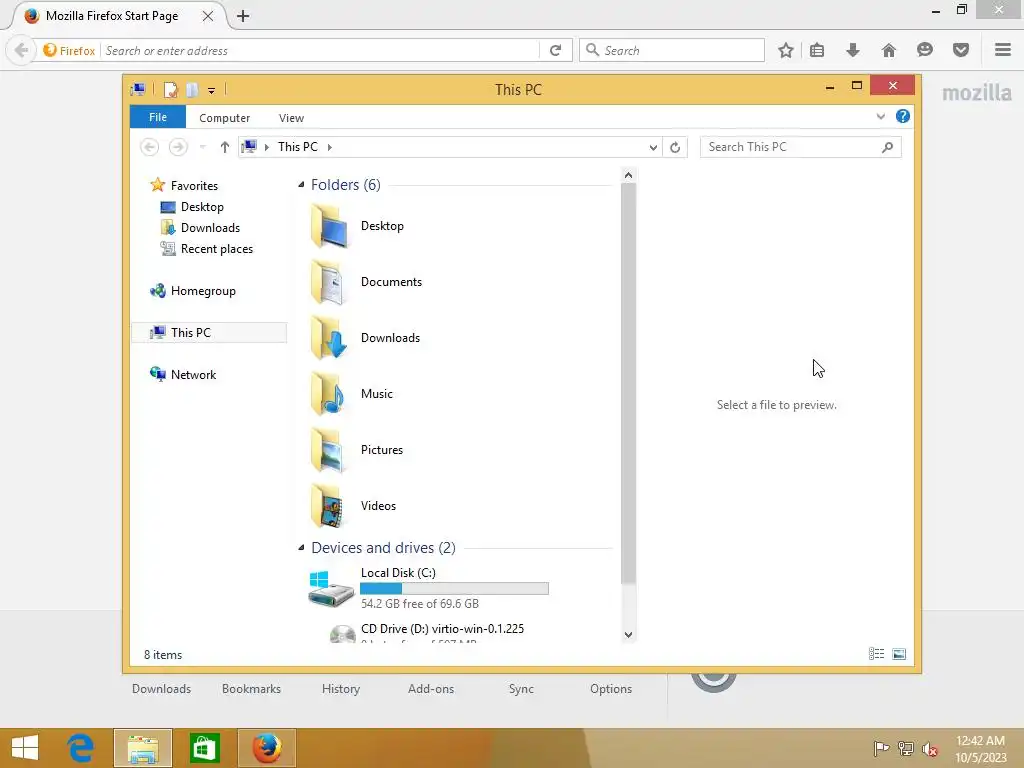
Task: Click the Firefox Search box
Action: point(672,50)
